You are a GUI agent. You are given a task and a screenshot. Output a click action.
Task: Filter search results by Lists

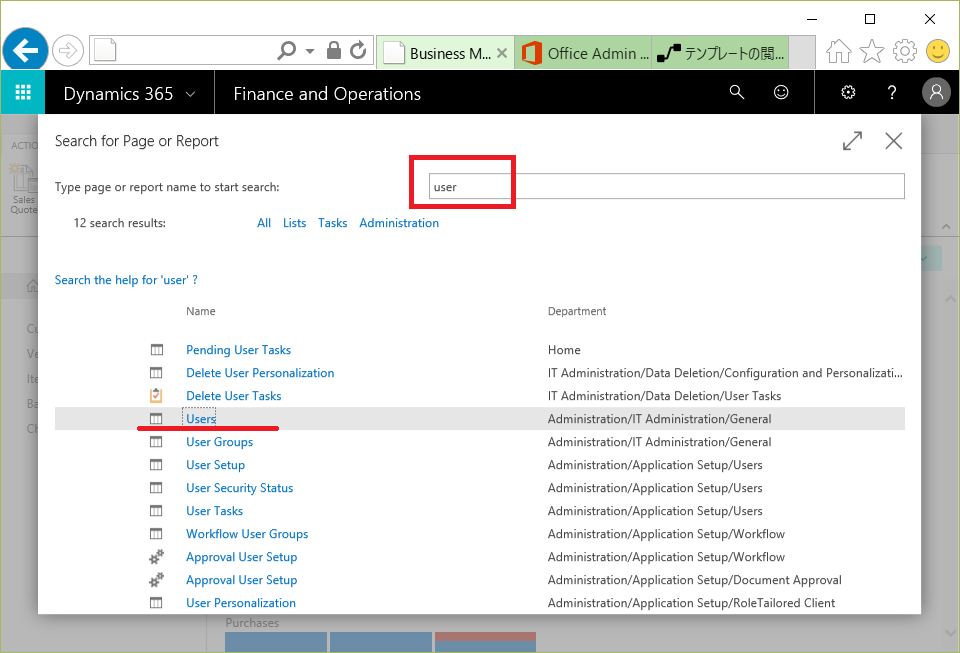coord(294,223)
